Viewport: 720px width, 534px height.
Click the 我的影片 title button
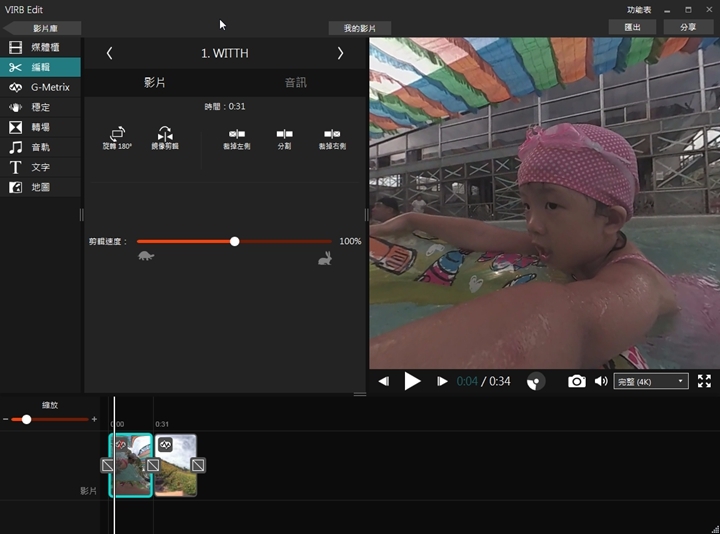pos(360,28)
